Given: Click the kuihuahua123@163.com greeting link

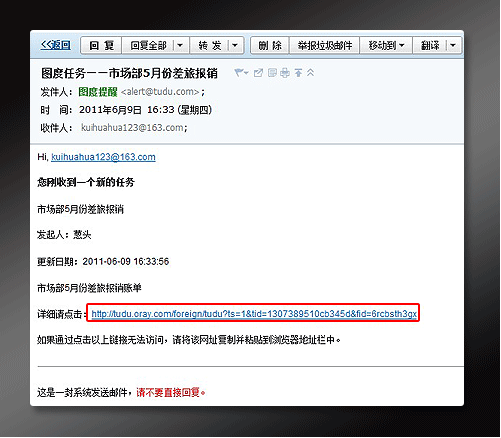Looking at the screenshot, I should point(103,157).
